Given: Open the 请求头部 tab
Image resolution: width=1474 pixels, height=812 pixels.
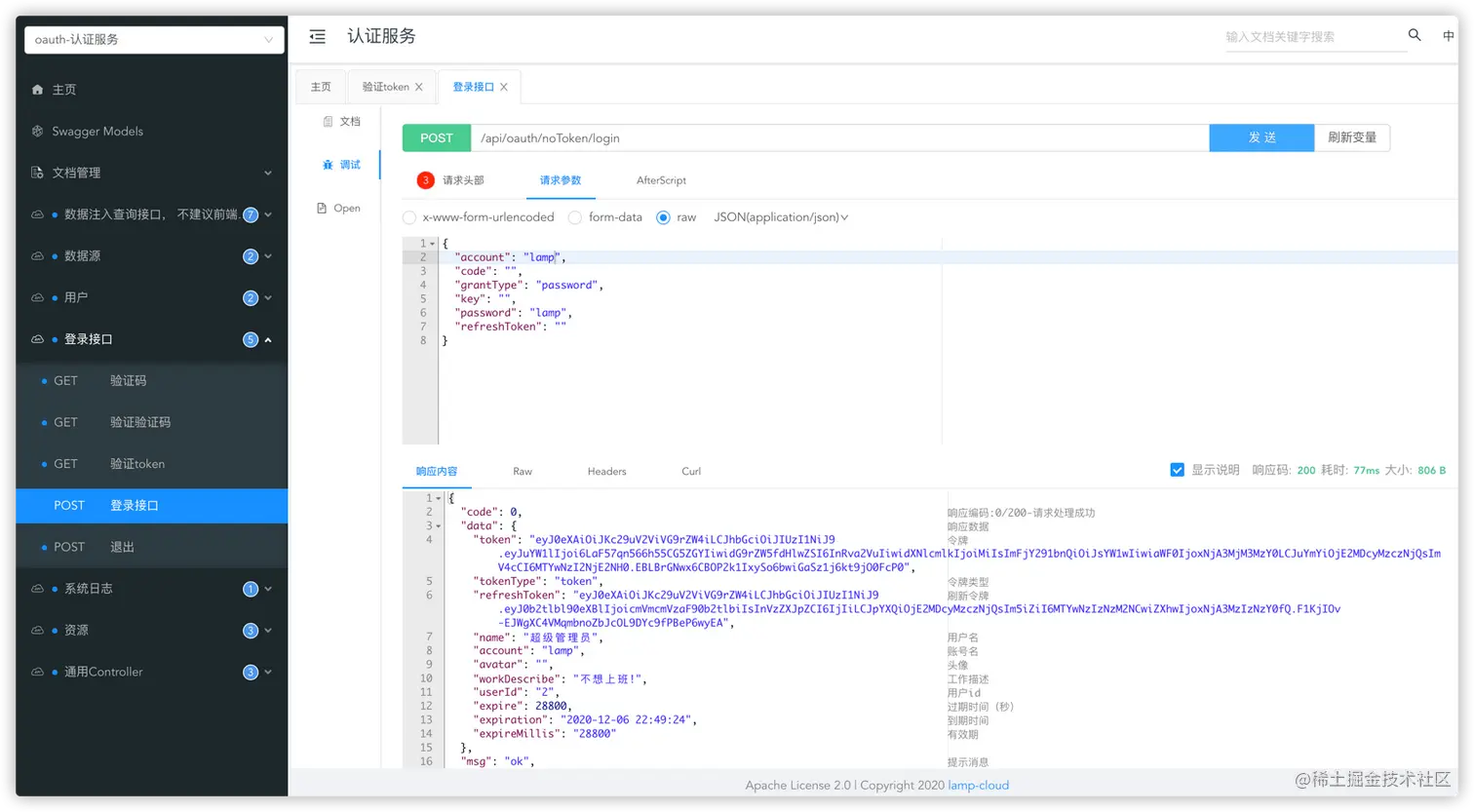Looking at the screenshot, I should pyautogui.click(x=463, y=180).
